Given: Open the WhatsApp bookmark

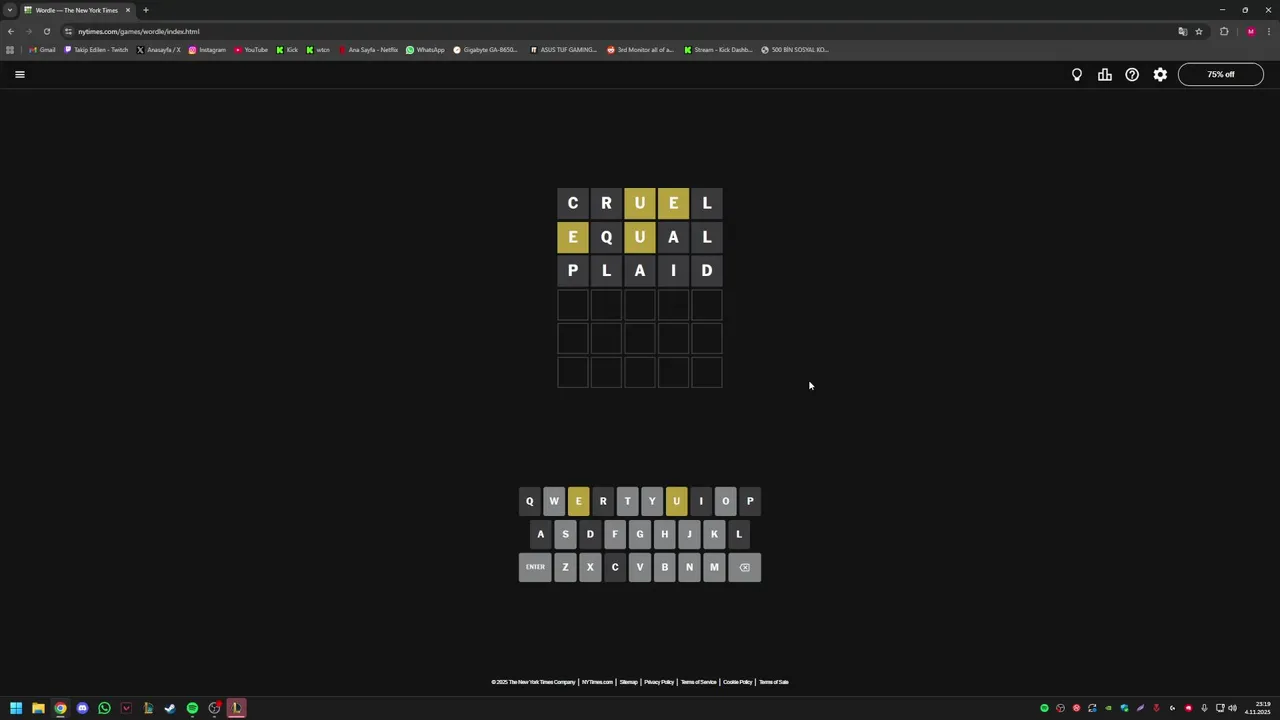Looking at the screenshot, I should [425, 49].
